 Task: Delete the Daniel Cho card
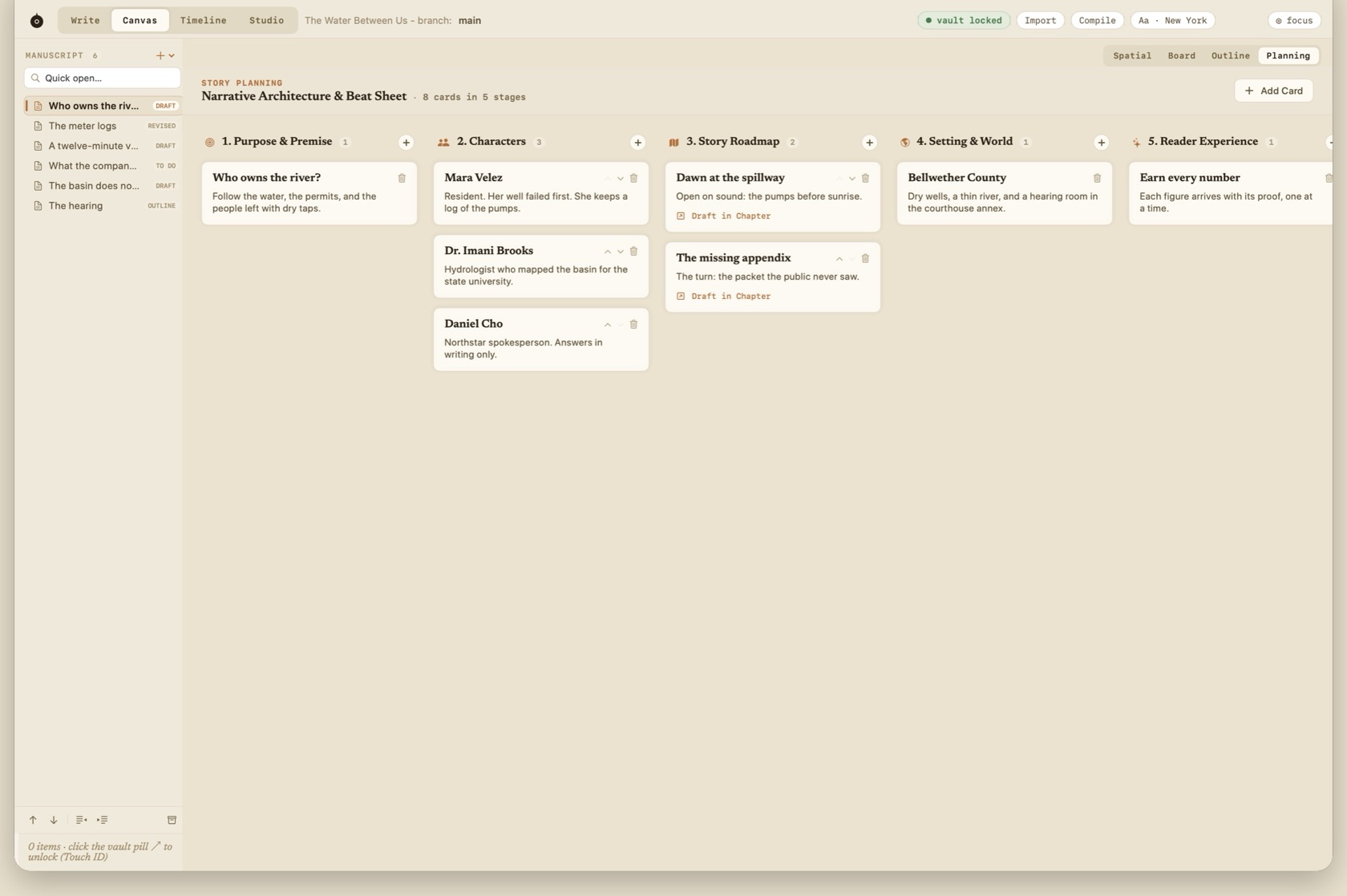tap(633, 325)
